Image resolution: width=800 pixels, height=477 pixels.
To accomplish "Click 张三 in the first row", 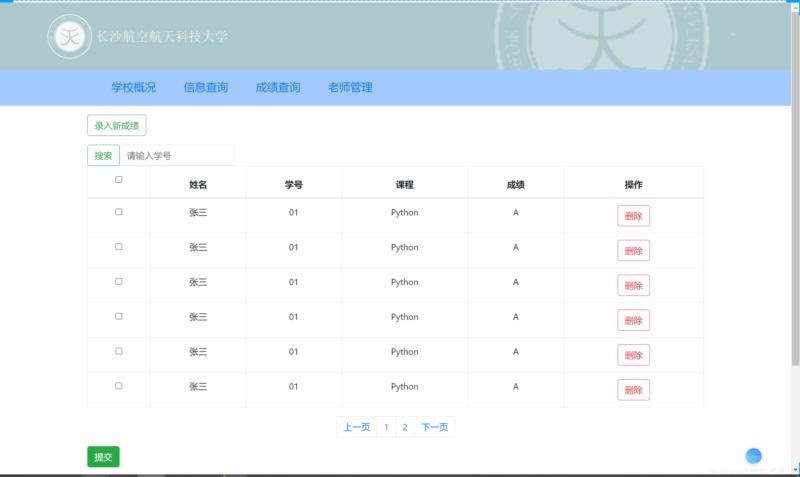I will [198, 213].
